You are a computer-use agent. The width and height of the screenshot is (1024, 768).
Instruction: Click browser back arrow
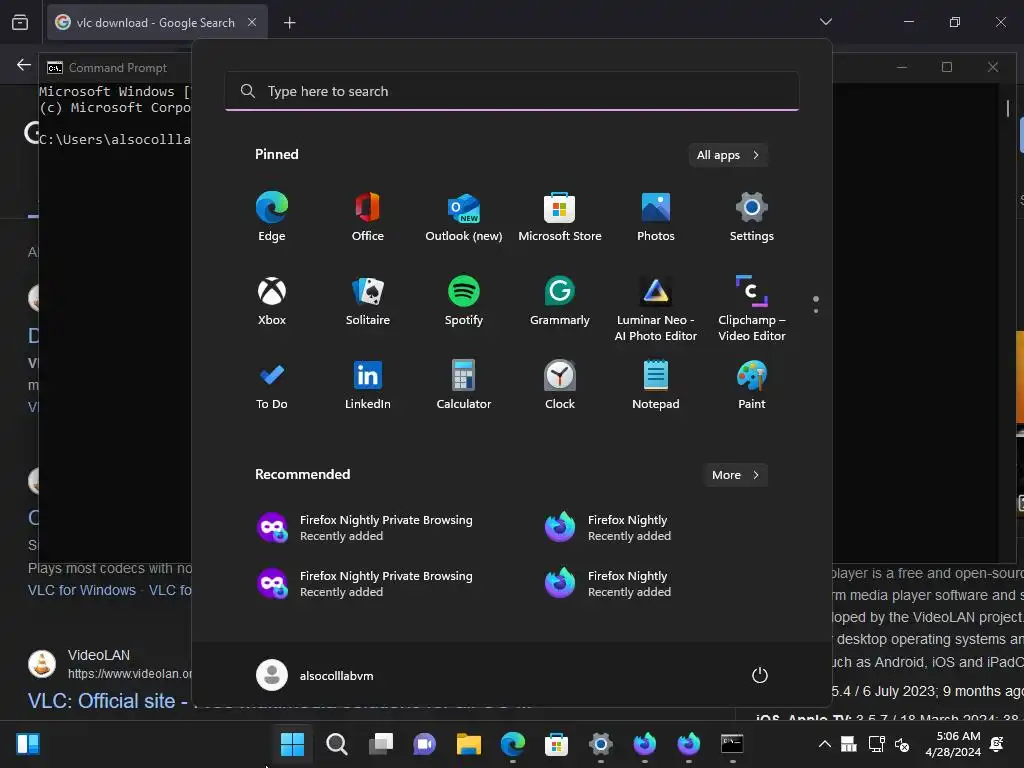(24, 65)
